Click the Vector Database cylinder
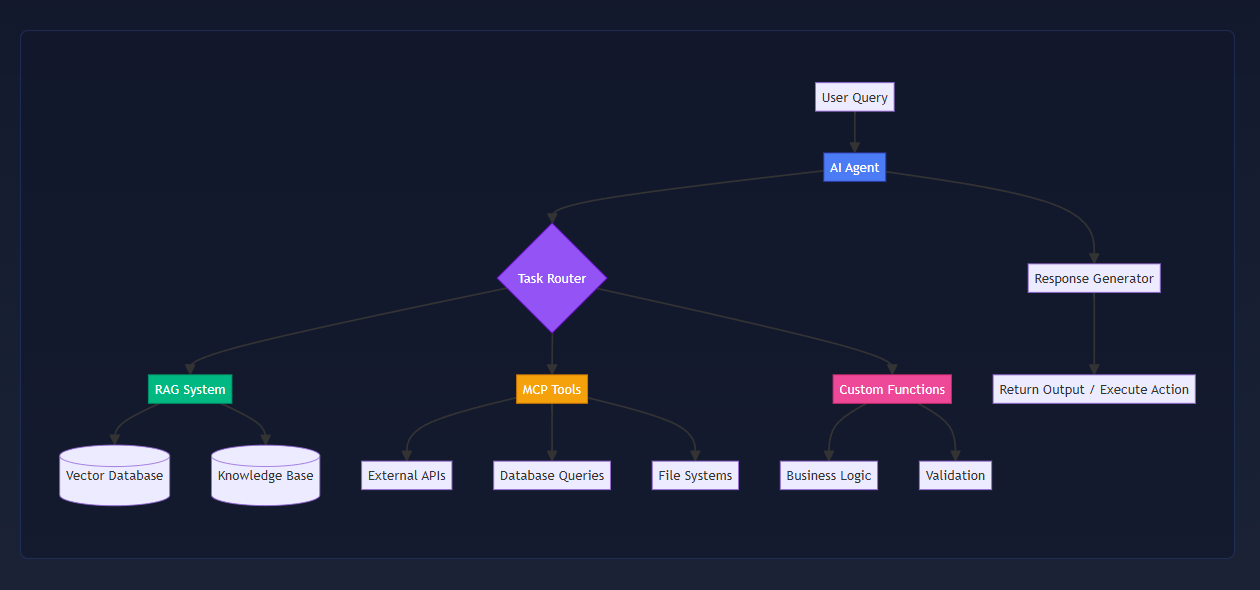1260x590 pixels. [x=114, y=476]
